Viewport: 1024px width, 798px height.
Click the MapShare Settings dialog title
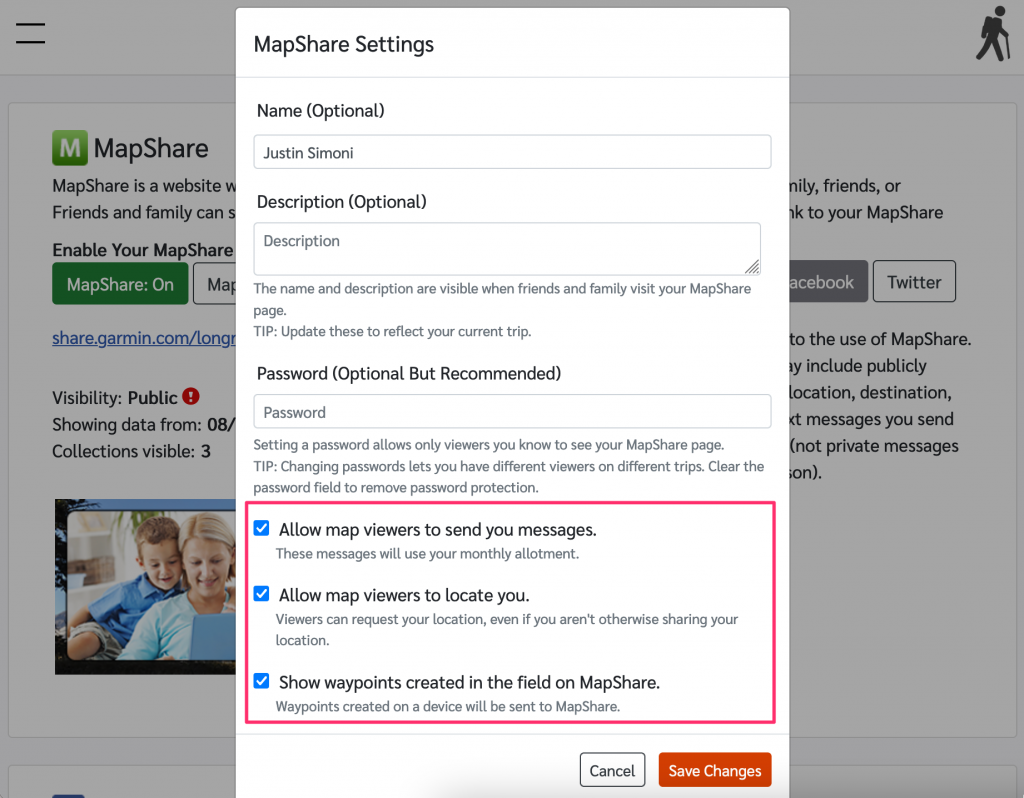344,44
